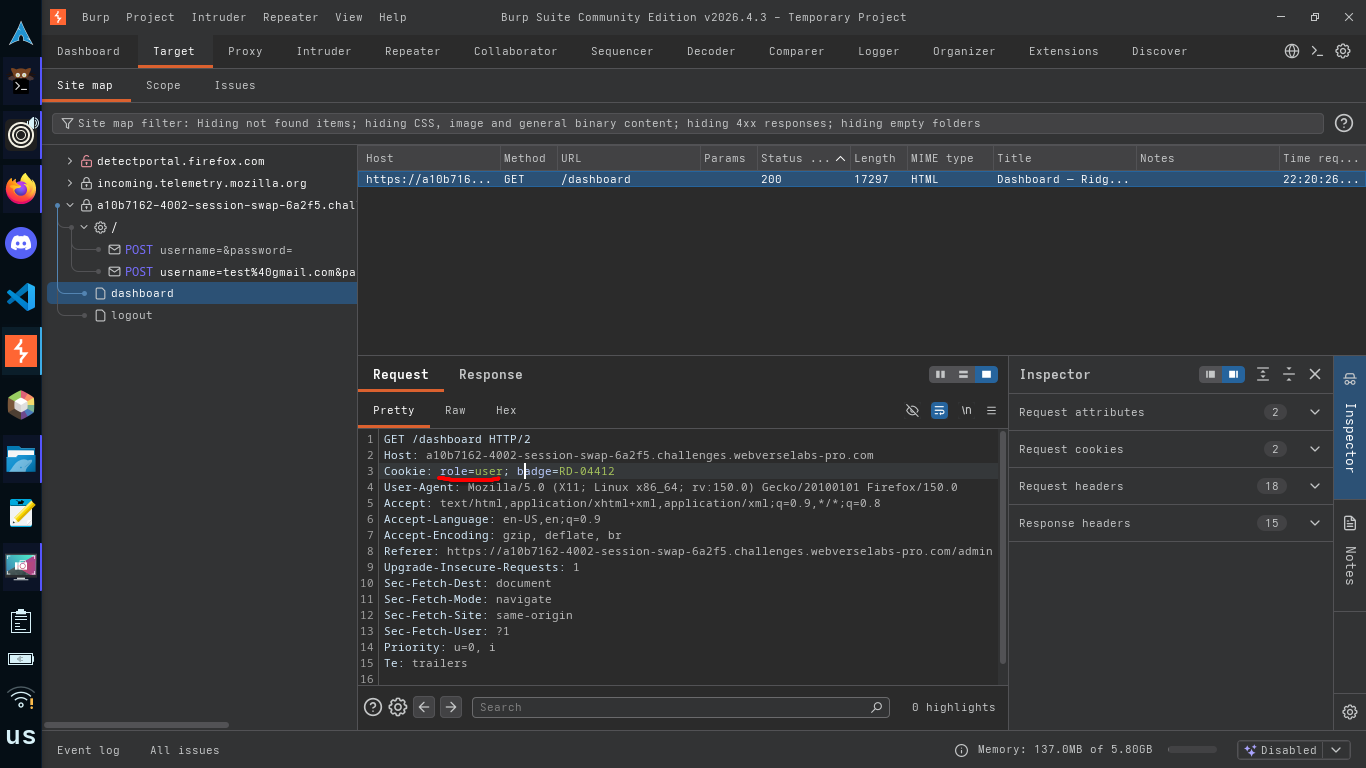Click the Inspector expand-all sections icon

(1263, 374)
